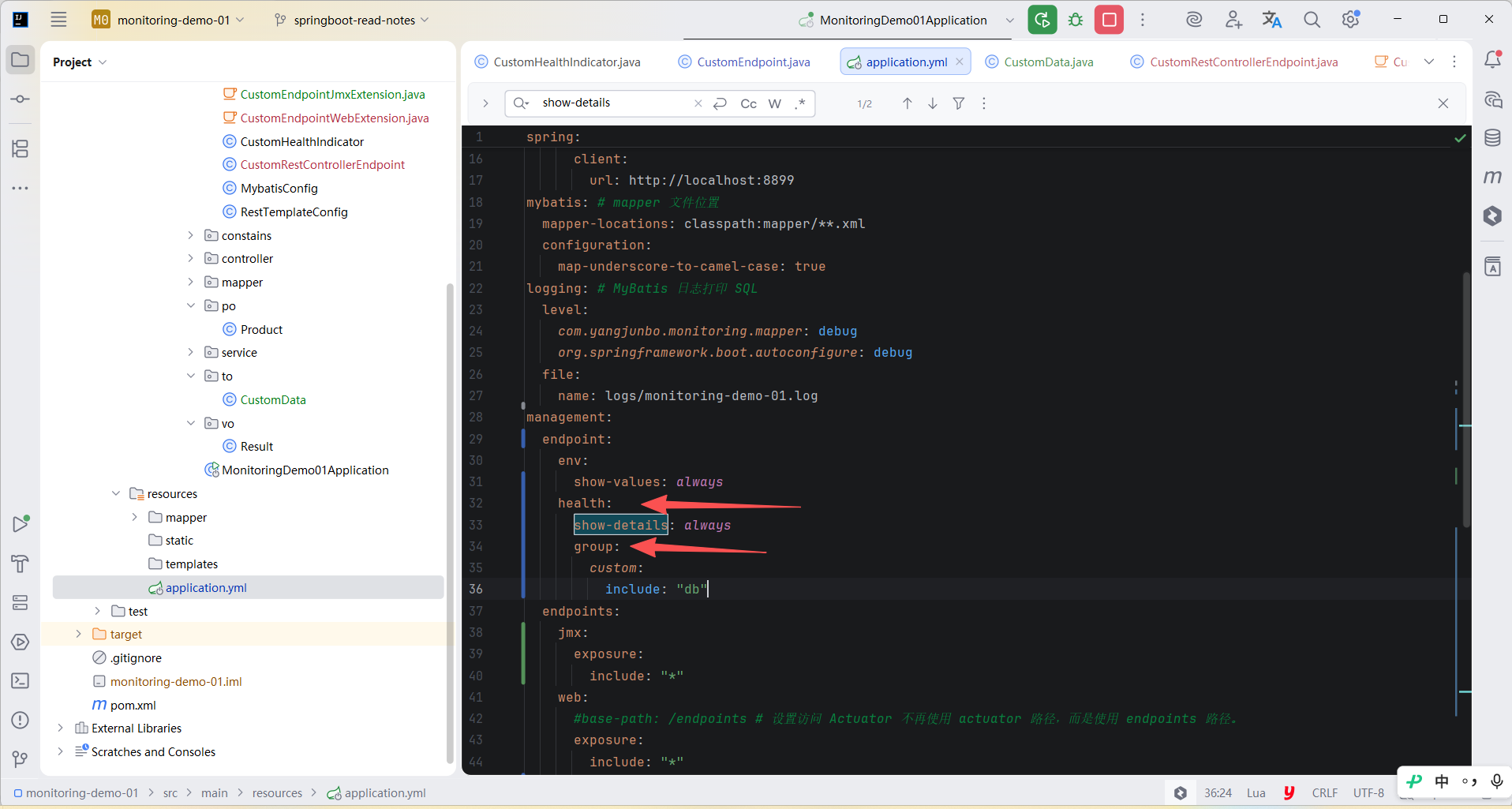Switch to CustomHealthIndicator.java tab

558,62
